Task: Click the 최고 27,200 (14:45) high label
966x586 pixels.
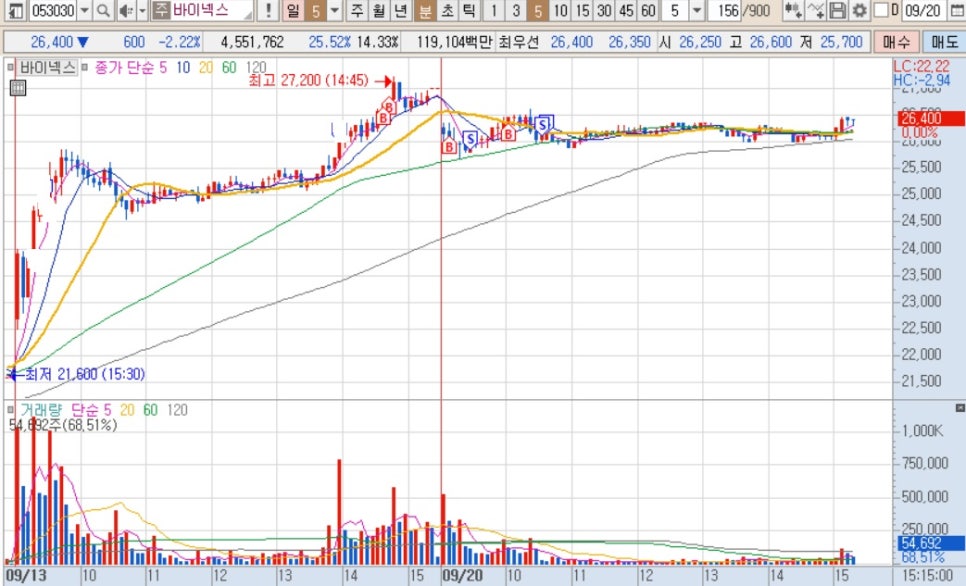Action: (x=308, y=80)
